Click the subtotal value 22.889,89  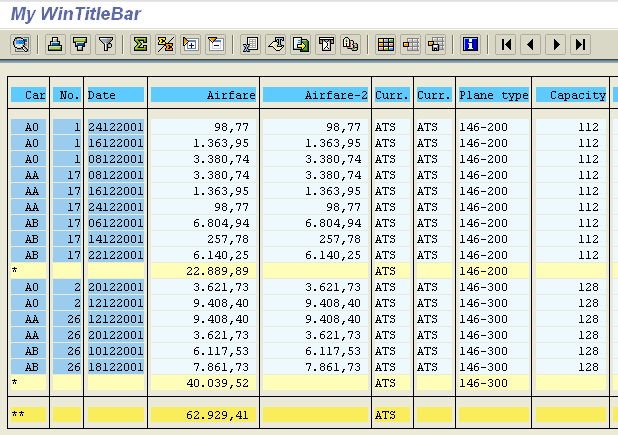click(203, 271)
